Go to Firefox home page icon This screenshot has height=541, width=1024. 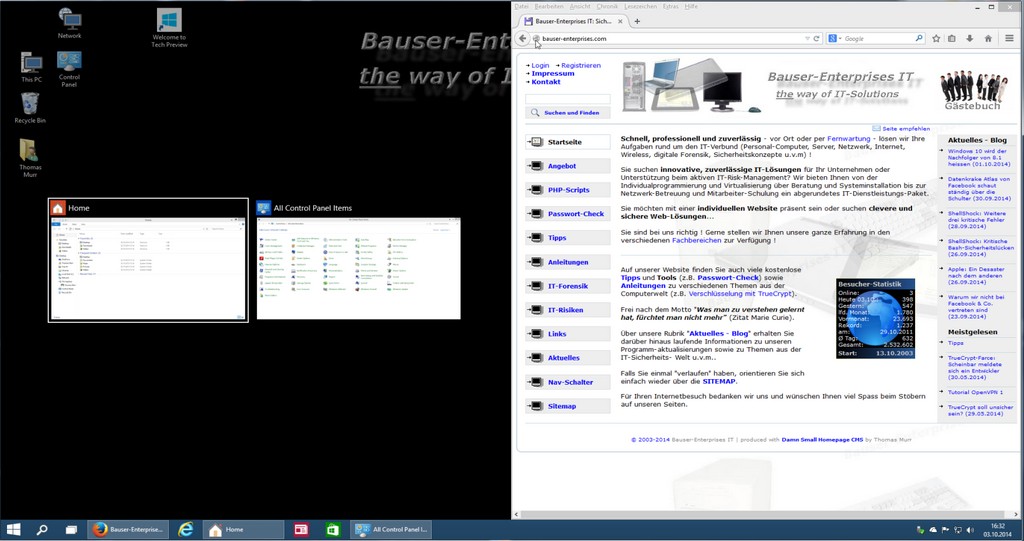(x=988, y=39)
